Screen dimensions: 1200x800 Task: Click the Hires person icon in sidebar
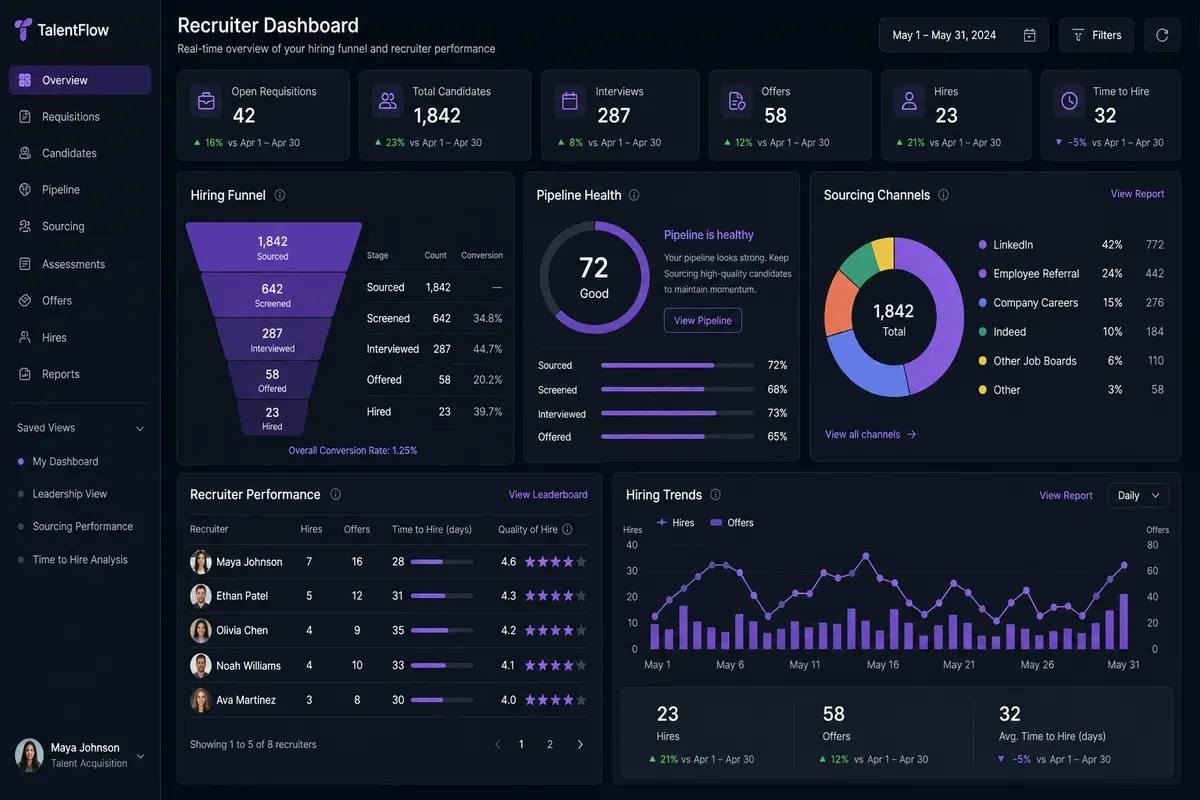click(x=25, y=337)
